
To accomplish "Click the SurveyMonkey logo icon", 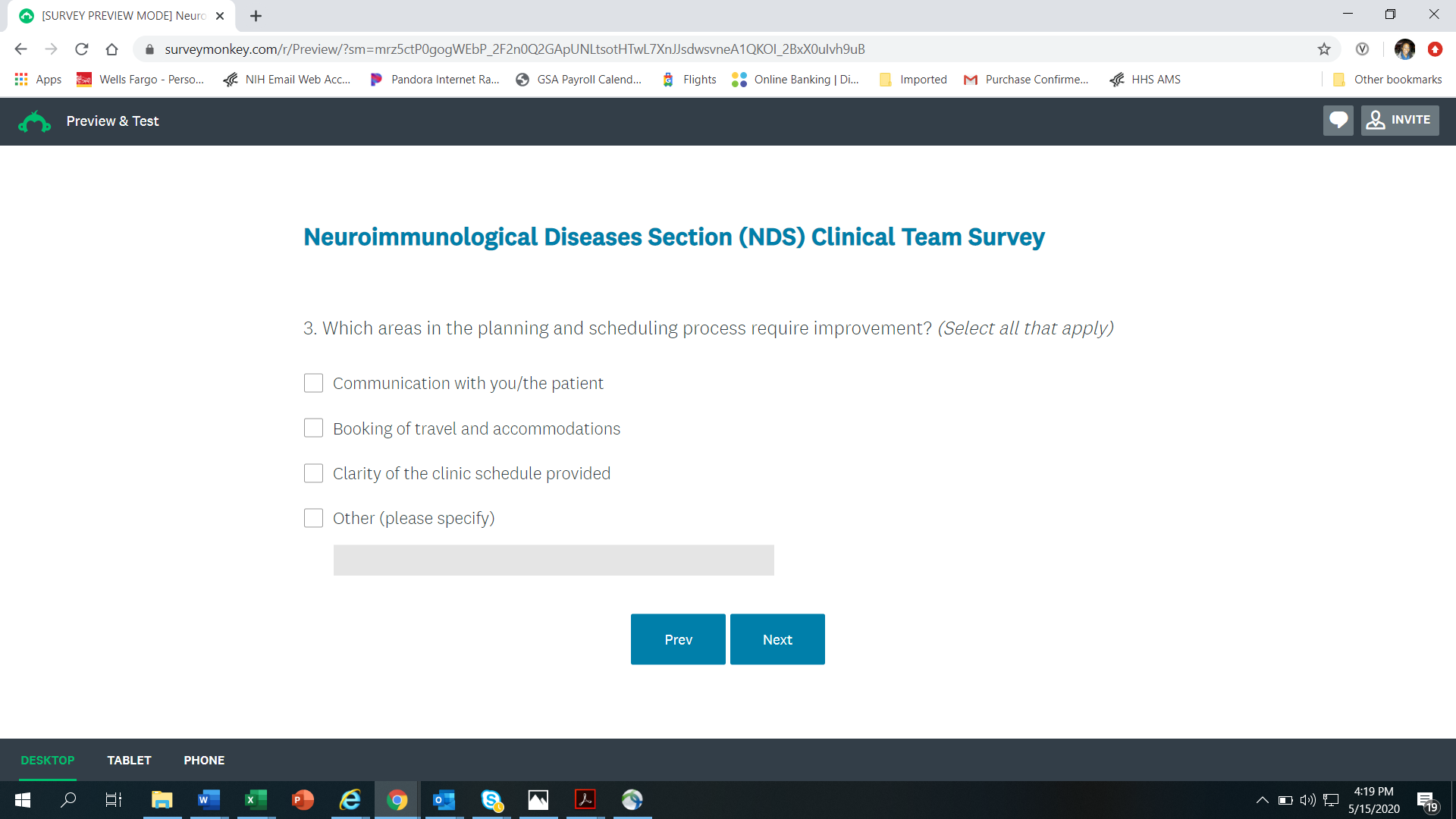I will coord(34,121).
